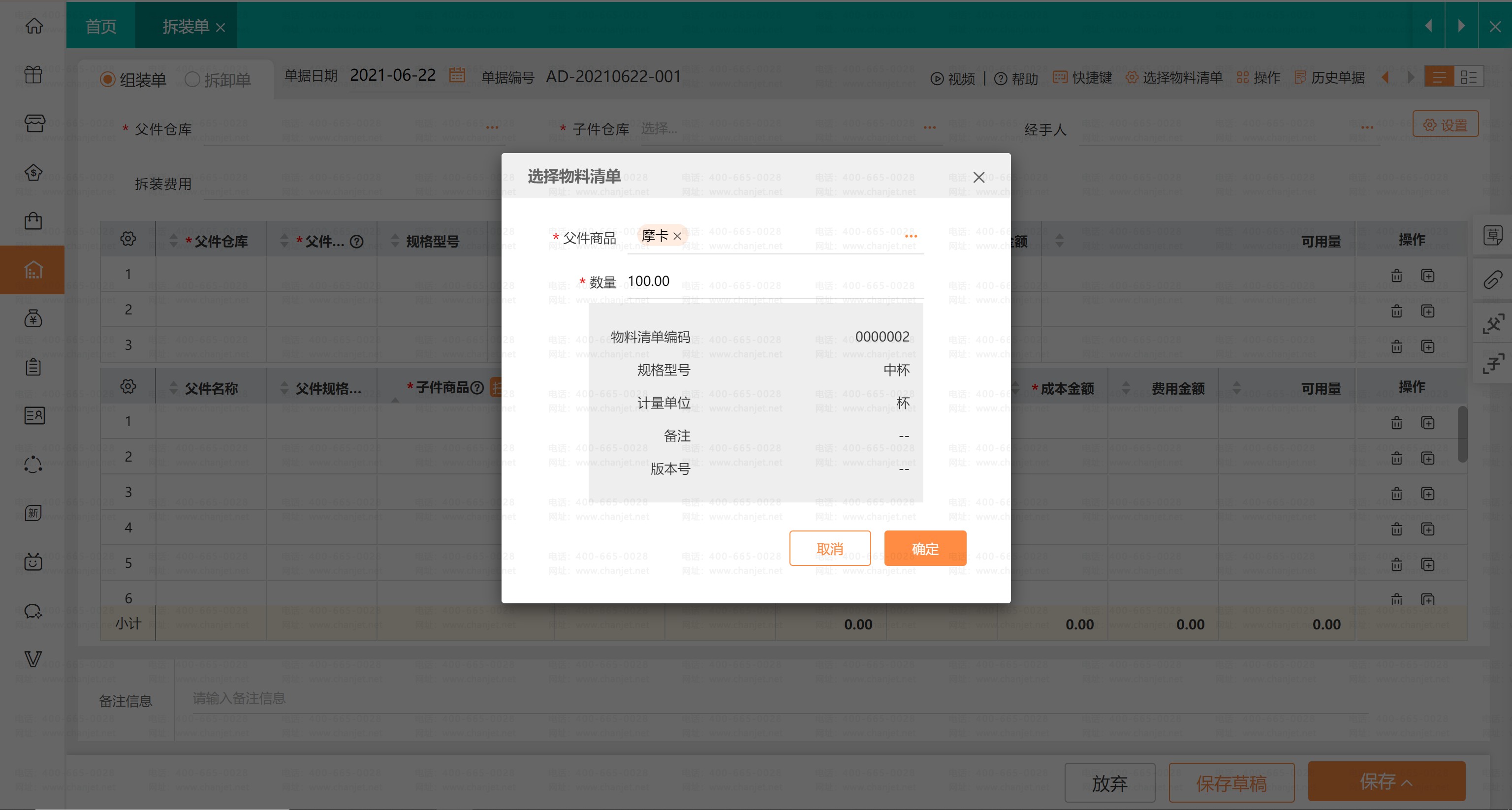Viewport: 1512px width, 810px height.
Task: Open 父件商品 selector ellipsis in dialog
Action: (x=911, y=236)
